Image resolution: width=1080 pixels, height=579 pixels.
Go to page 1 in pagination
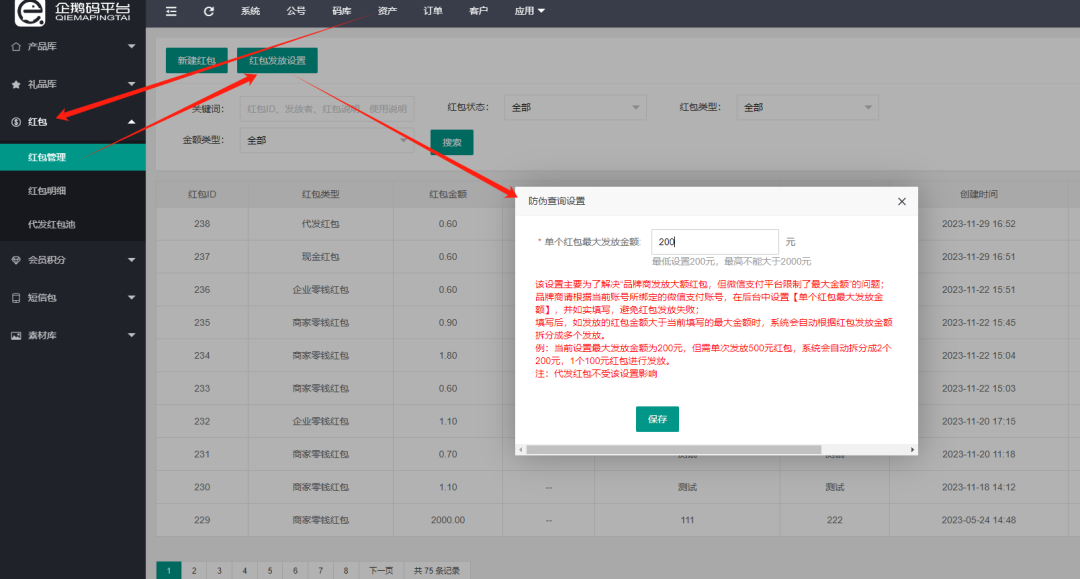[169, 570]
